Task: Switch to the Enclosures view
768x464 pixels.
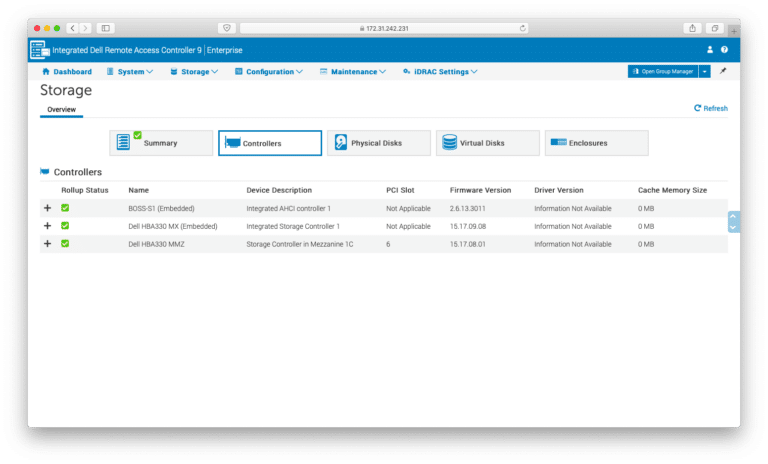Action: pyautogui.click(x=597, y=143)
